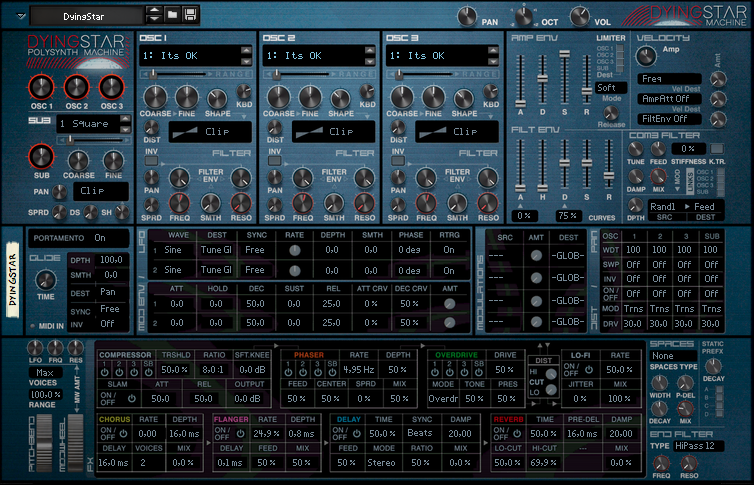Toggle Flanger on/off power button
The image size is (754, 485).
(240, 434)
